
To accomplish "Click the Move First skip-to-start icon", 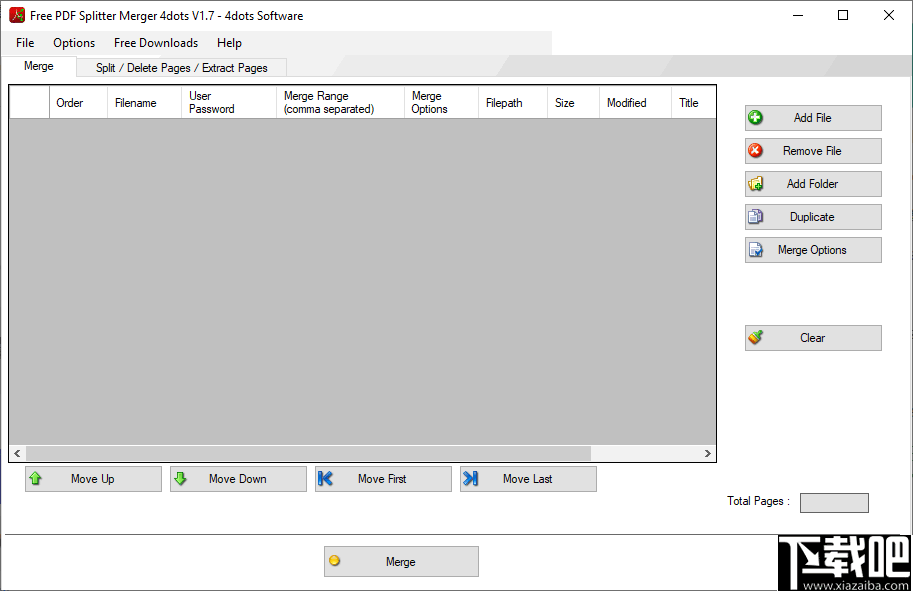I will (x=327, y=479).
